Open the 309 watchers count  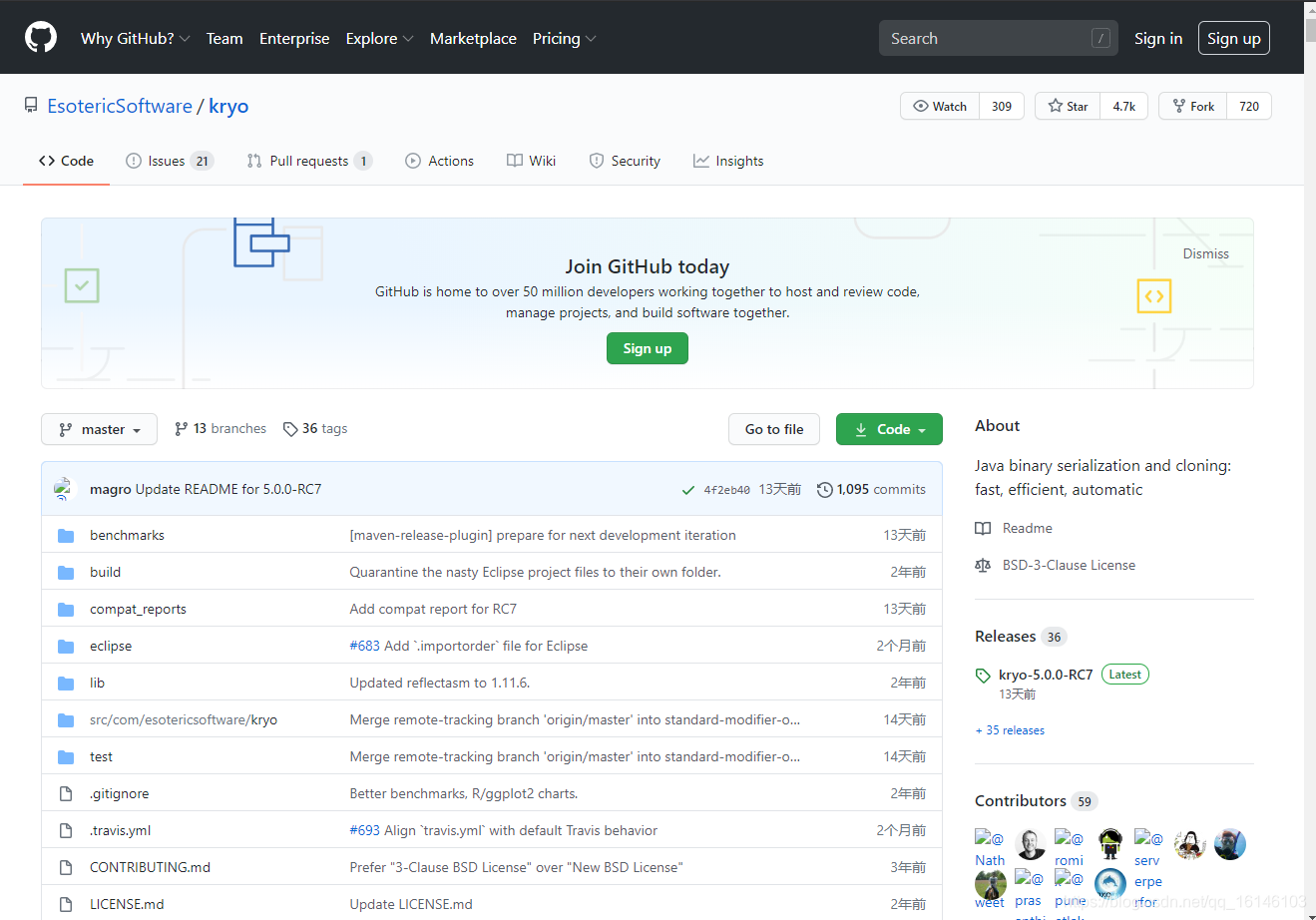(1002, 106)
